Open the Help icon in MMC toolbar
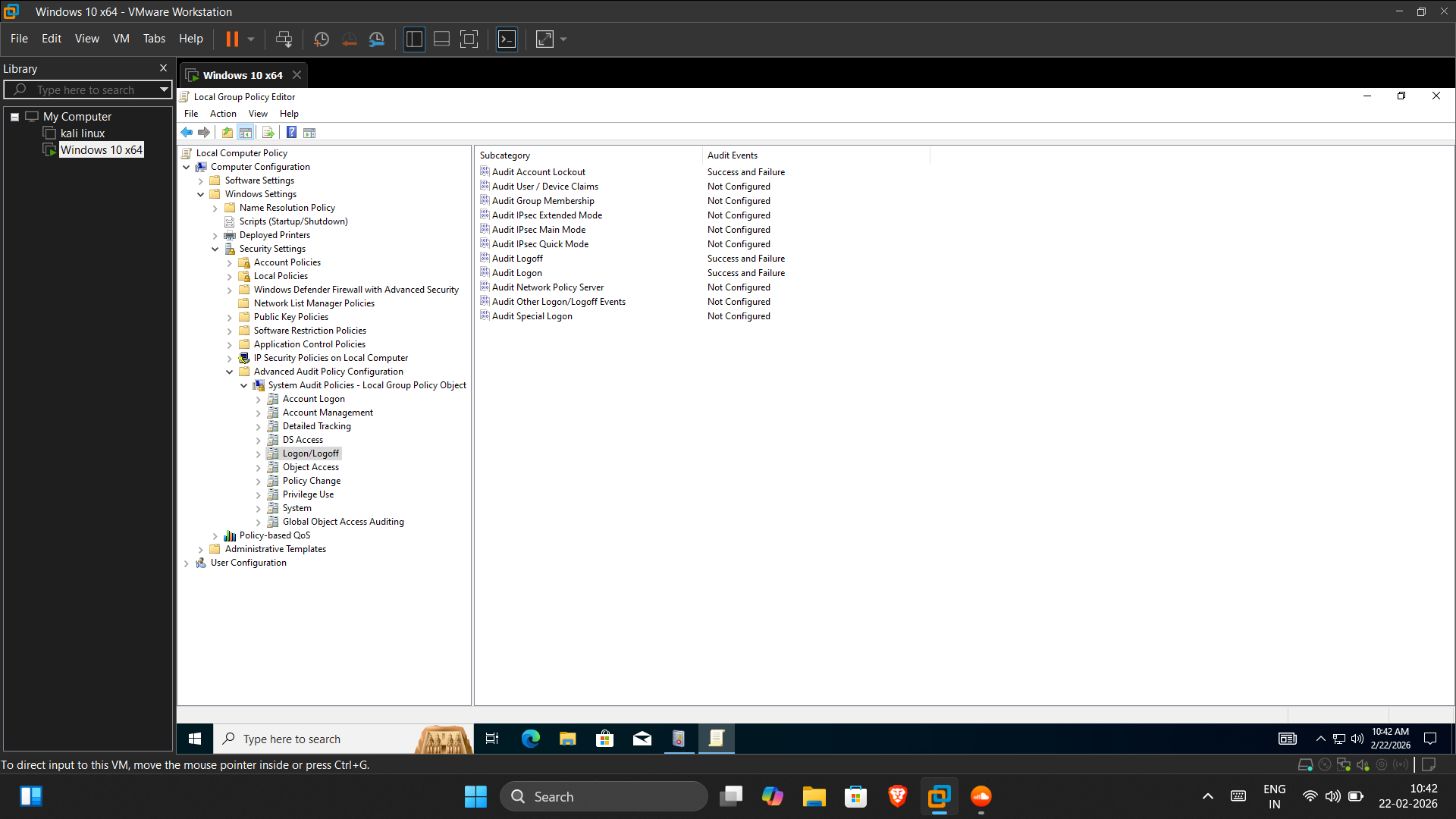Viewport: 1456px width, 819px height. coord(291,133)
